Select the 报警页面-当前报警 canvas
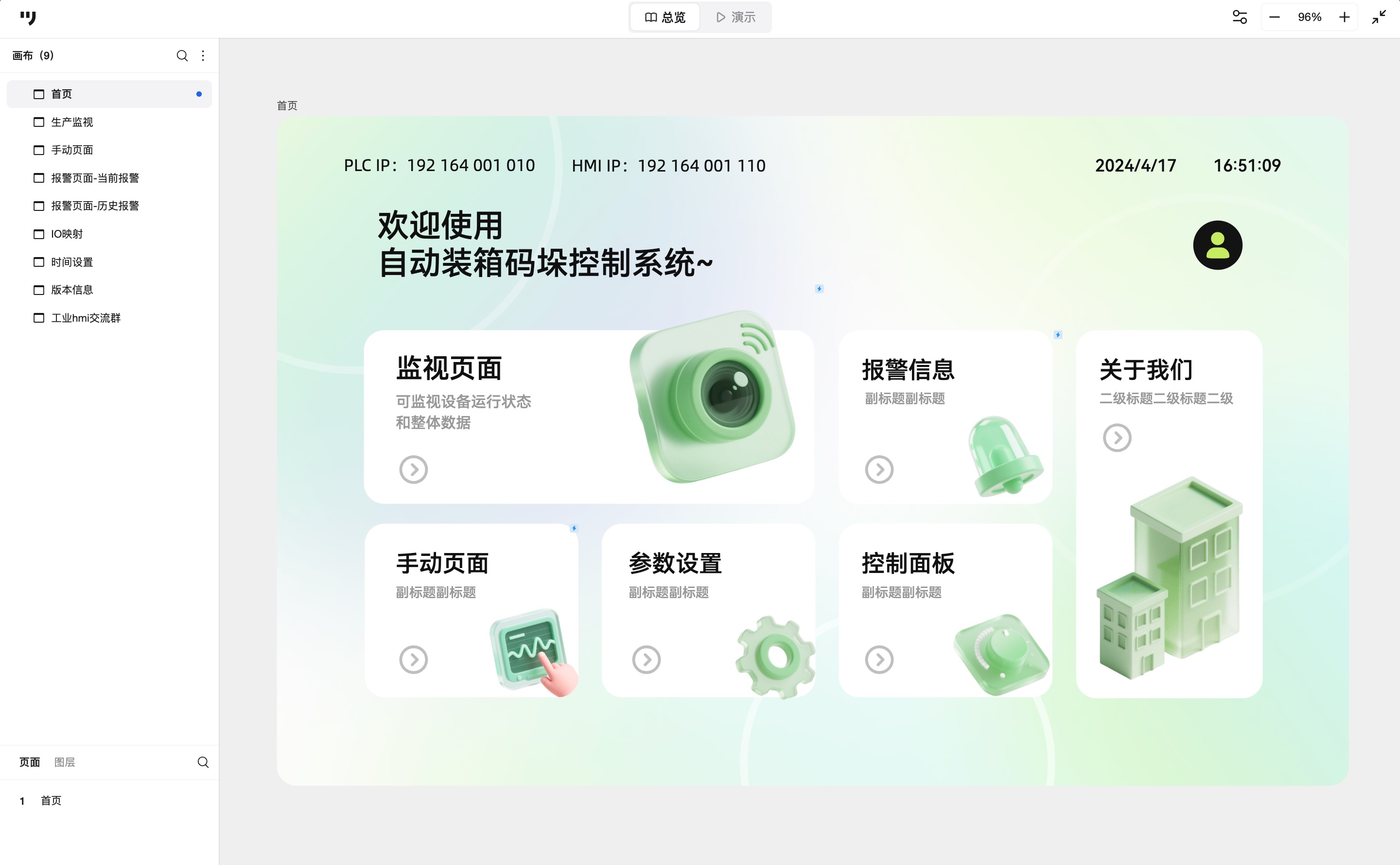Image resolution: width=1400 pixels, height=865 pixels. coord(109,178)
